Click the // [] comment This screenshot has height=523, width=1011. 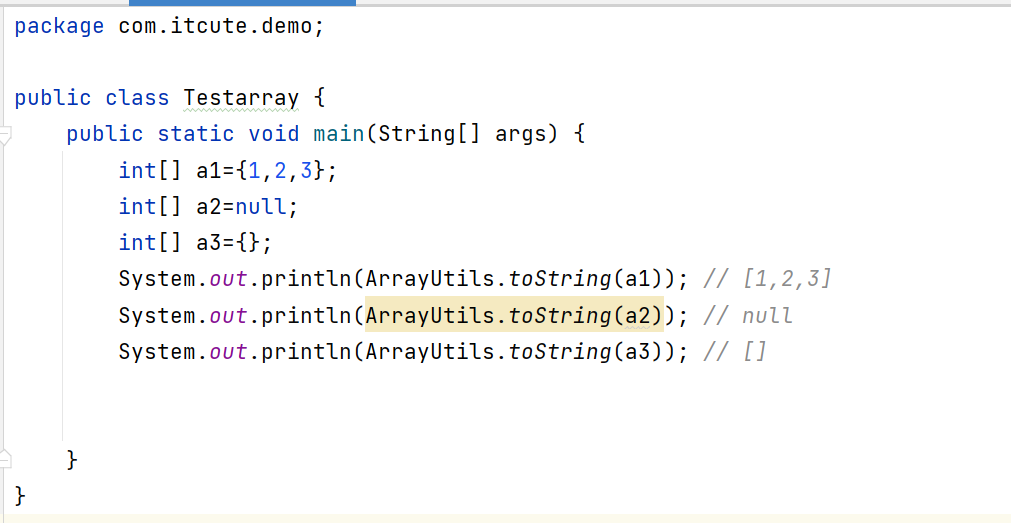(x=734, y=352)
